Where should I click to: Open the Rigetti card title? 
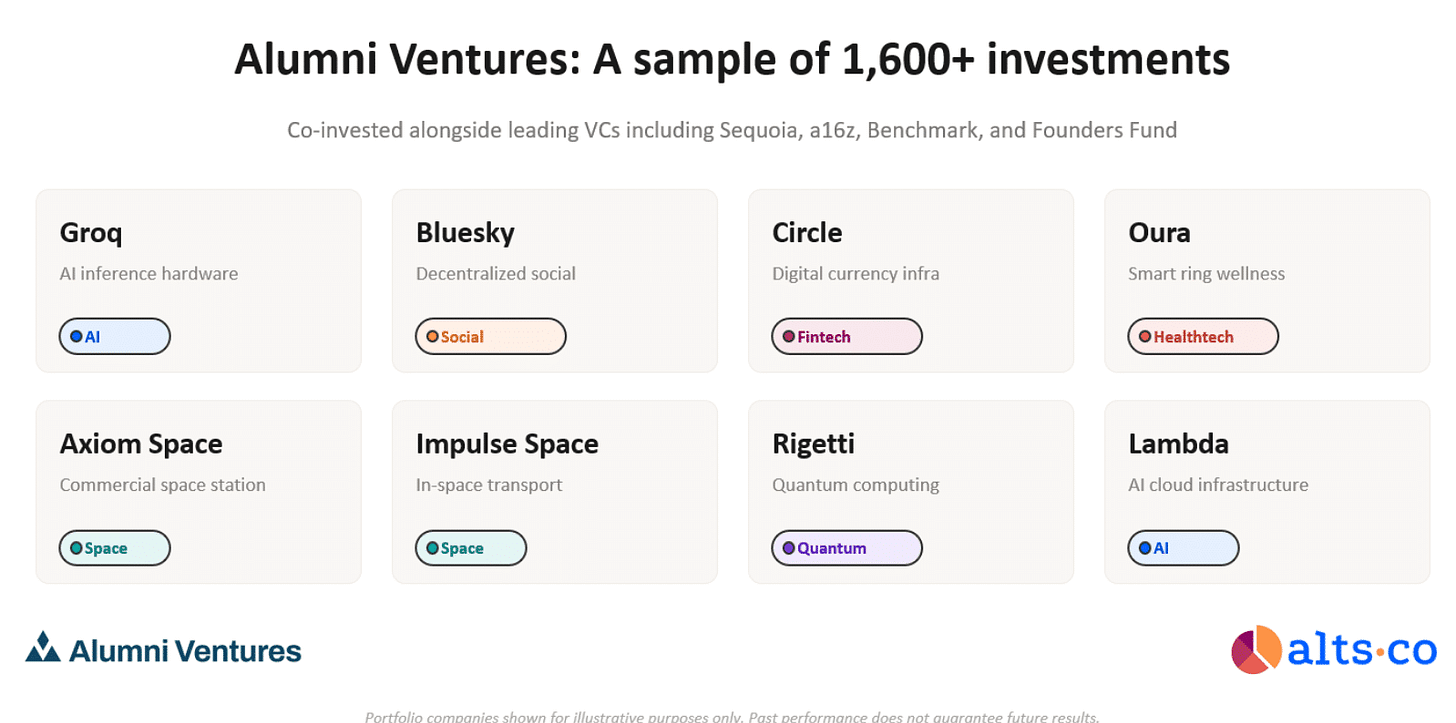click(813, 444)
